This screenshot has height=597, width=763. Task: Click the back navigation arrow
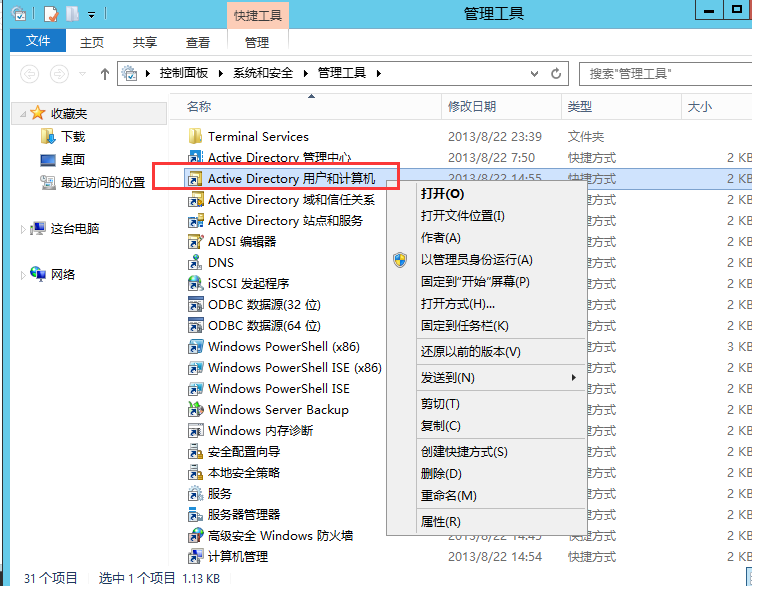coord(30,74)
